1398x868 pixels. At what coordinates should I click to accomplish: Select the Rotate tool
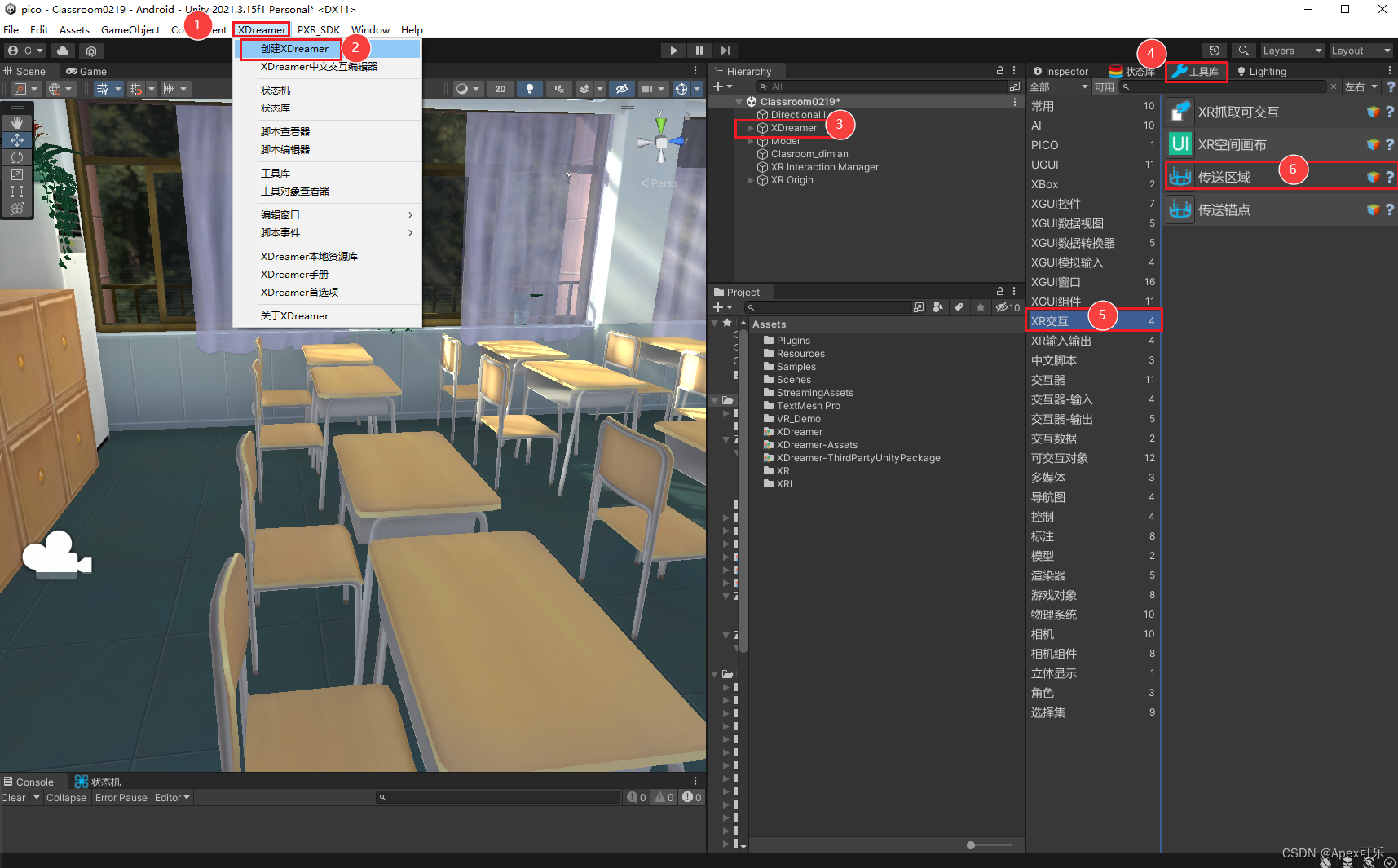17,157
